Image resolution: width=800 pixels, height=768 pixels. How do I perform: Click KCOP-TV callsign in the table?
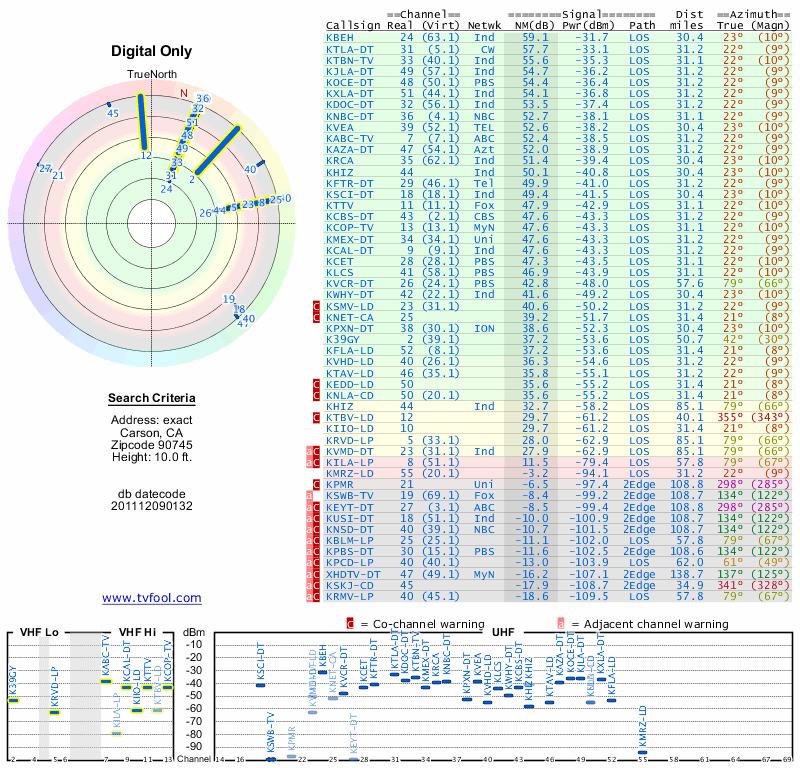pyautogui.click(x=349, y=228)
